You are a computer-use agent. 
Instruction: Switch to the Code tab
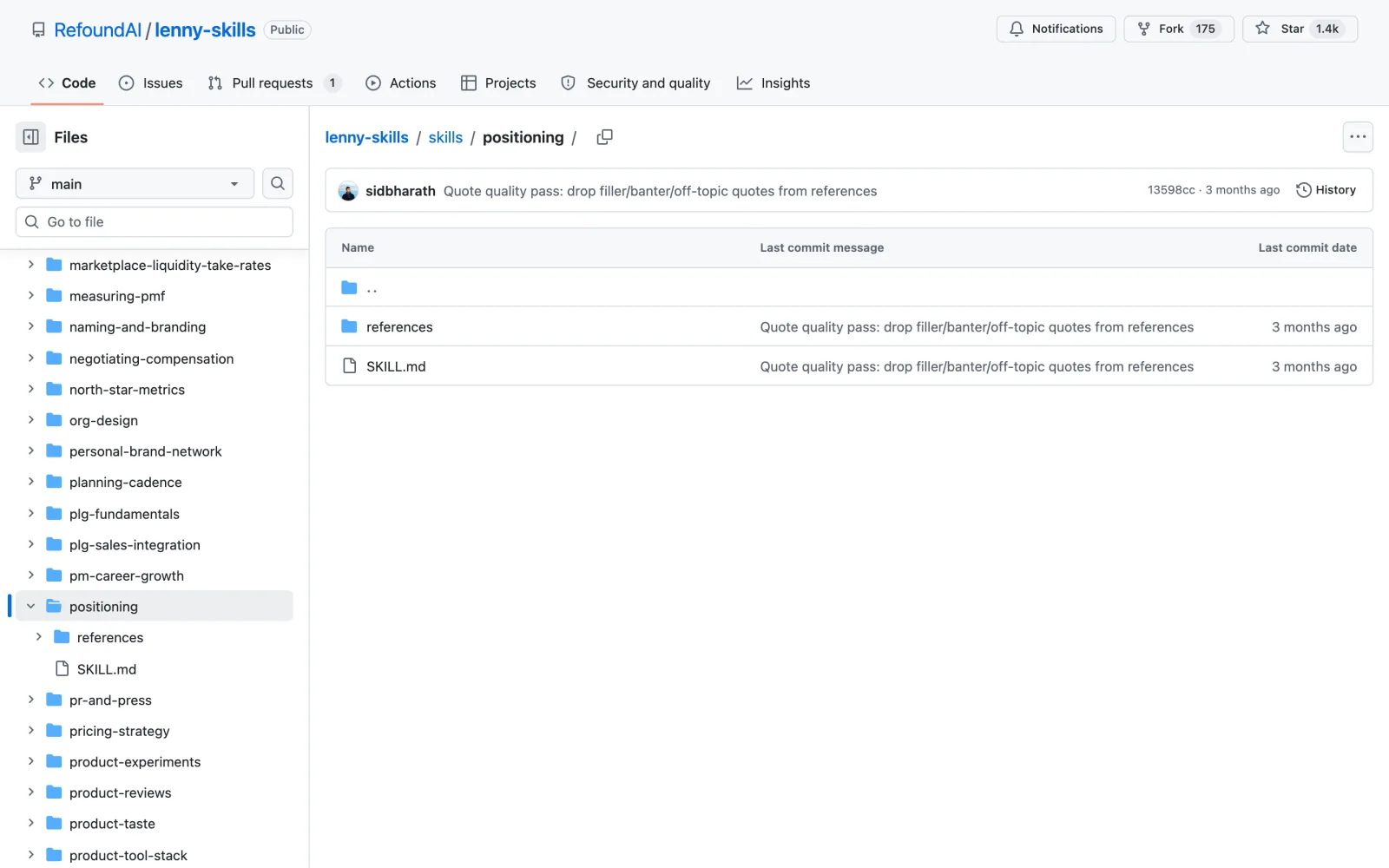point(67,83)
